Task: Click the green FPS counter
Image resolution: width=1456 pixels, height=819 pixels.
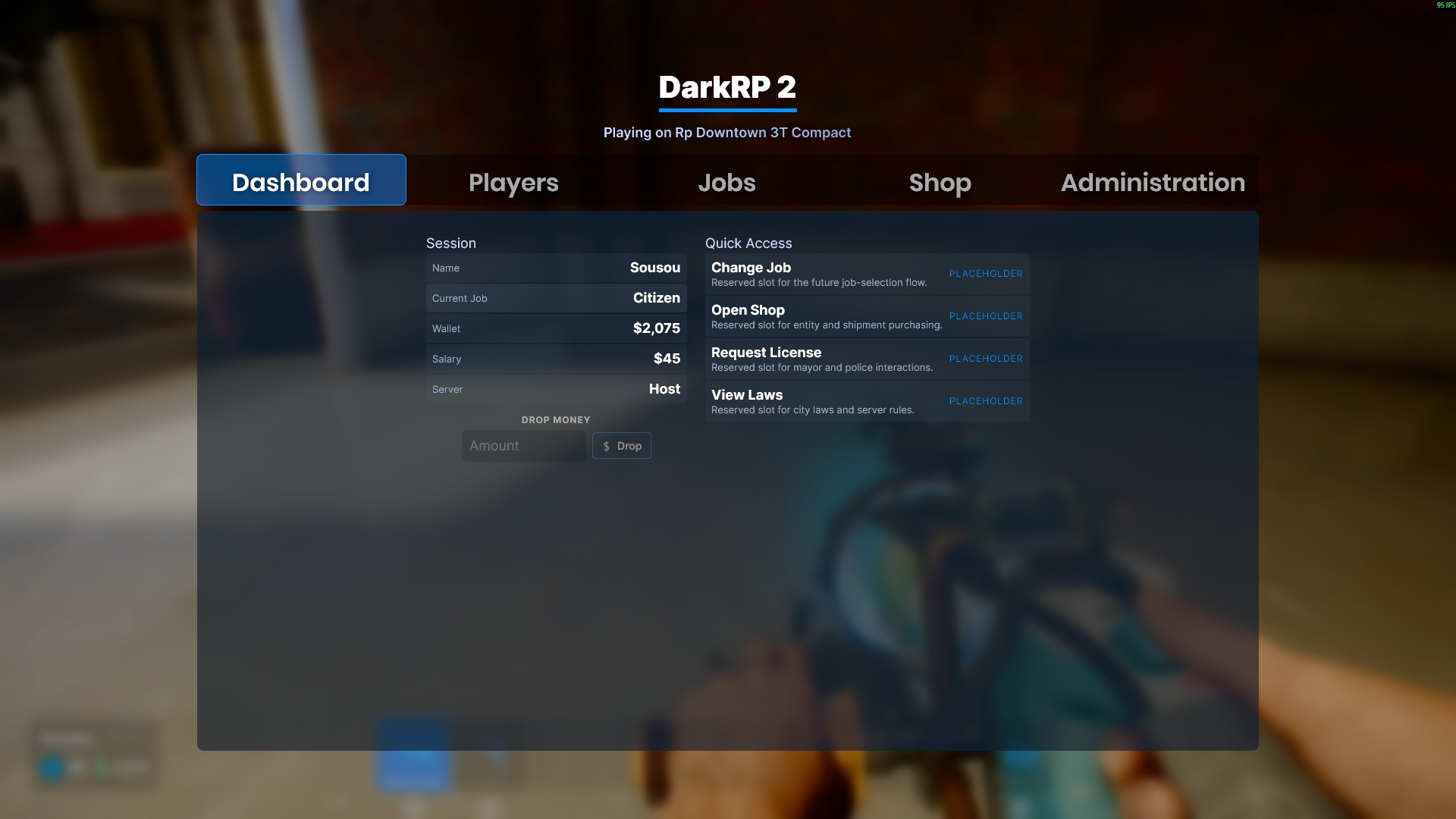Action: coord(1445,5)
